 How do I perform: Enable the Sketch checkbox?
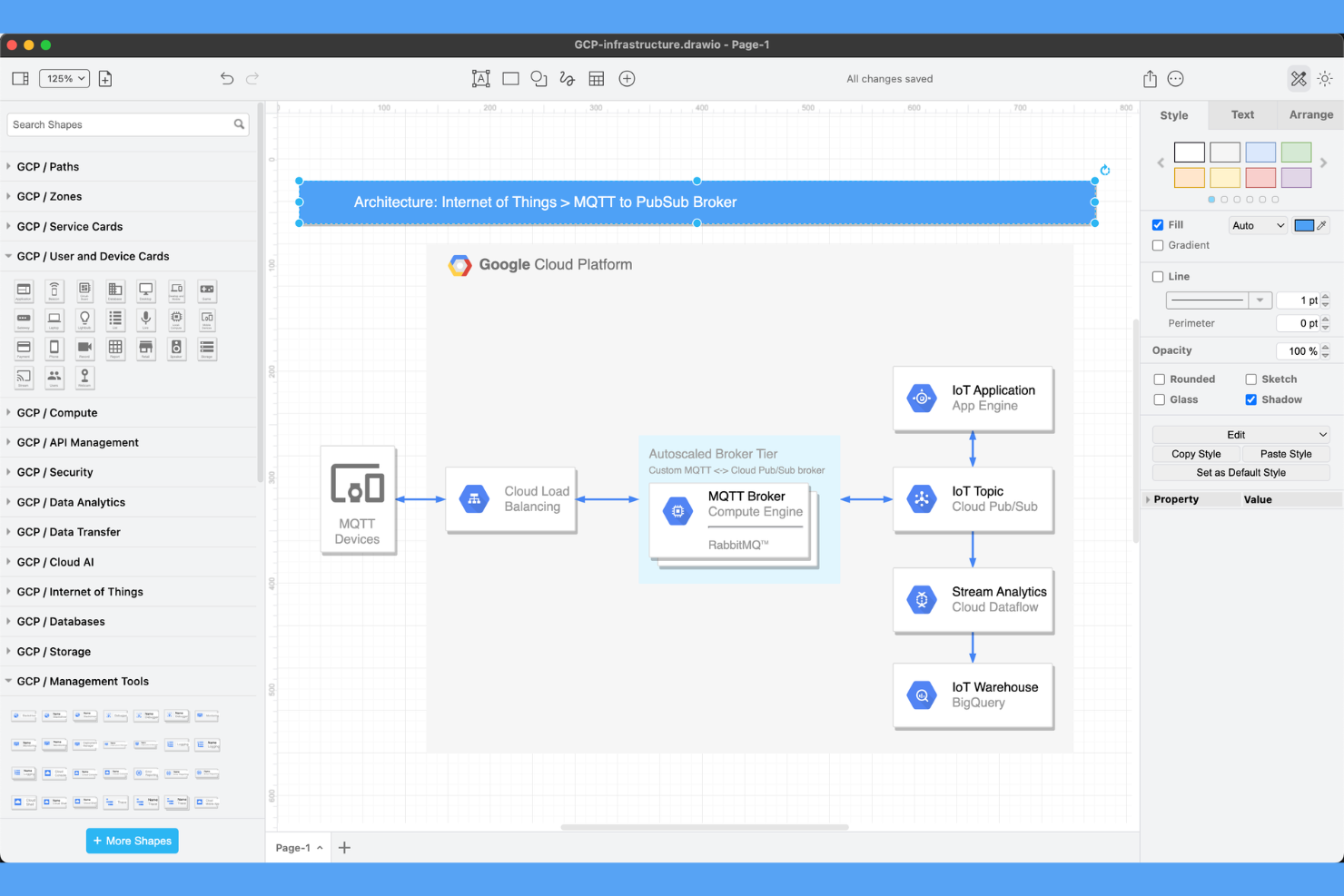click(x=1250, y=379)
